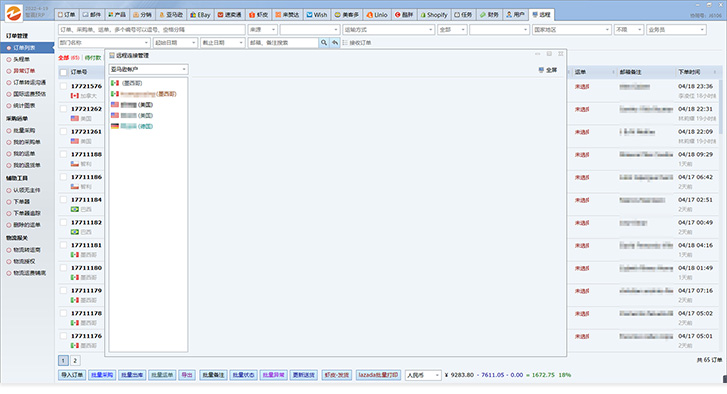Switch to the 订单 tab
Image resolution: width=727 pixels, height=394 pixels.
(x=66, y=15)
